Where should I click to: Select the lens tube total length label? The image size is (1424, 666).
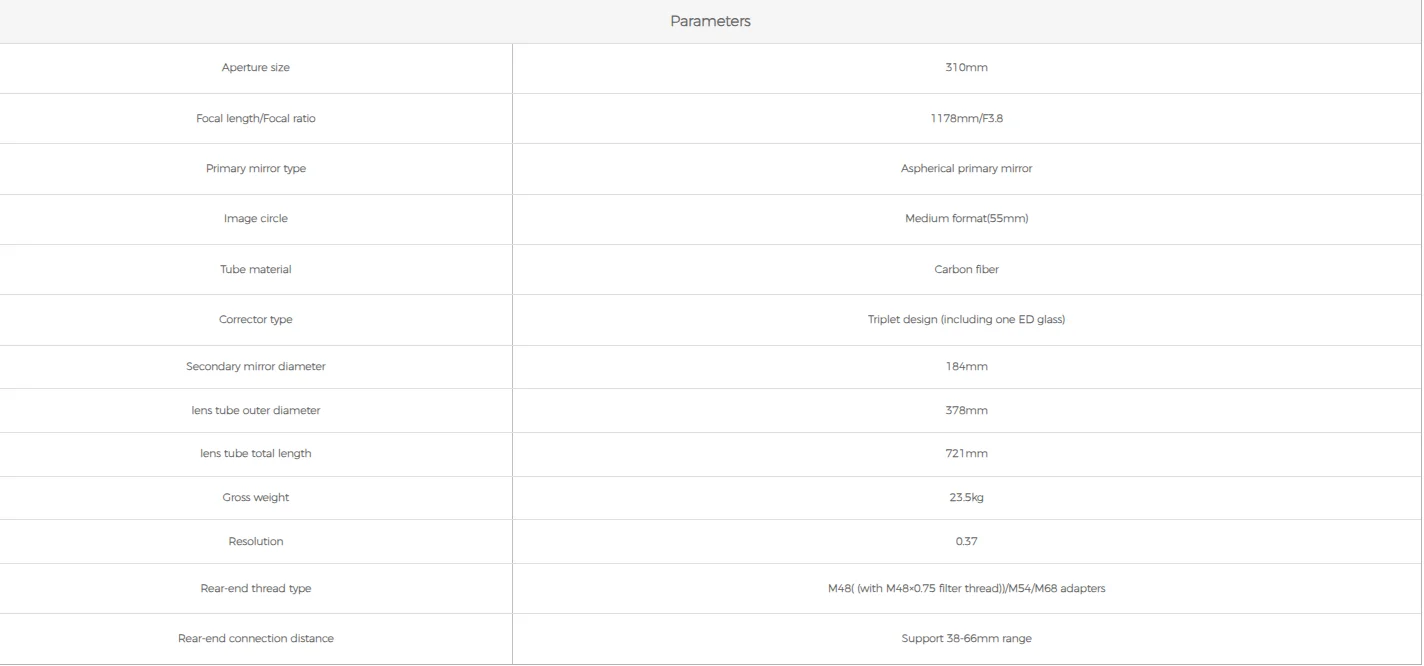[x=256, y=454]
